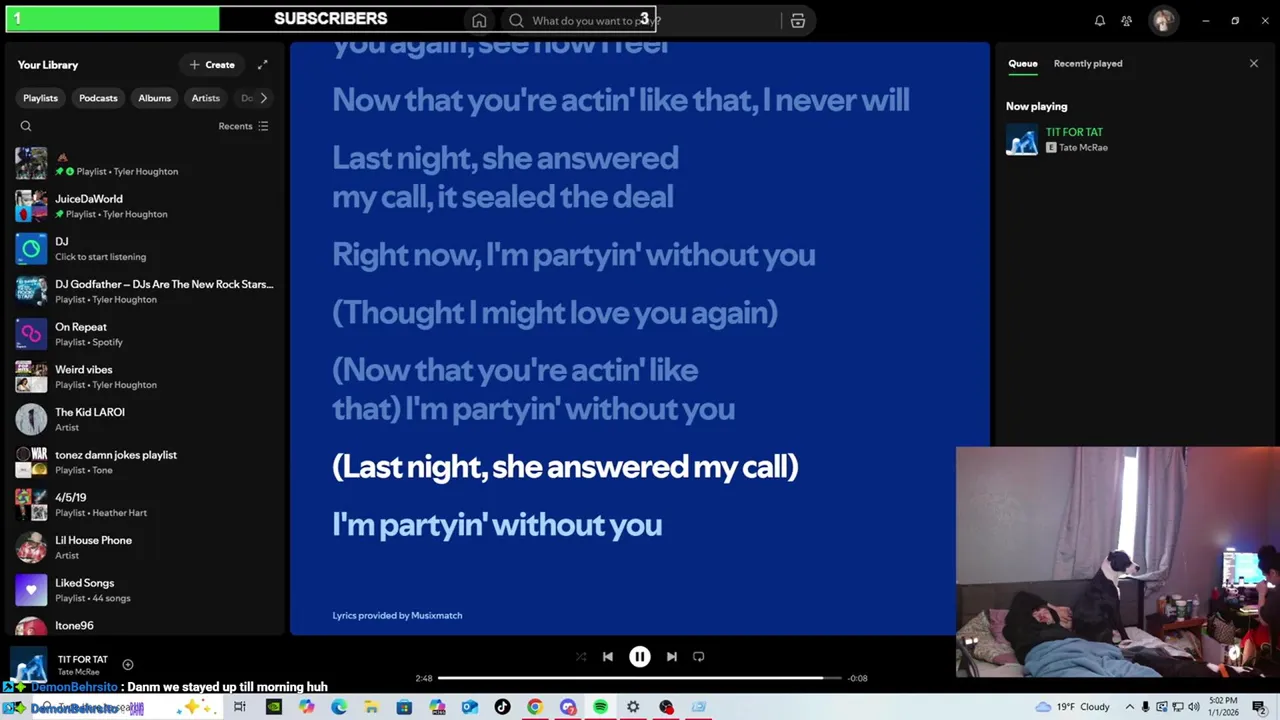The width and height of the screenshot is (1280, 720).
Task: Pause the current song
Action: 640,657
